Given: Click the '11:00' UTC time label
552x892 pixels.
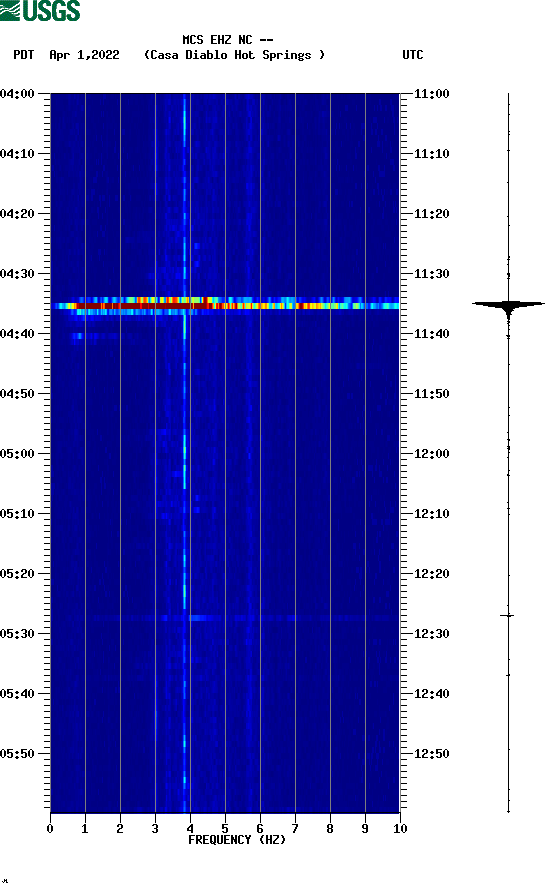Looking at the screenshot, I should tap(431, 94).
